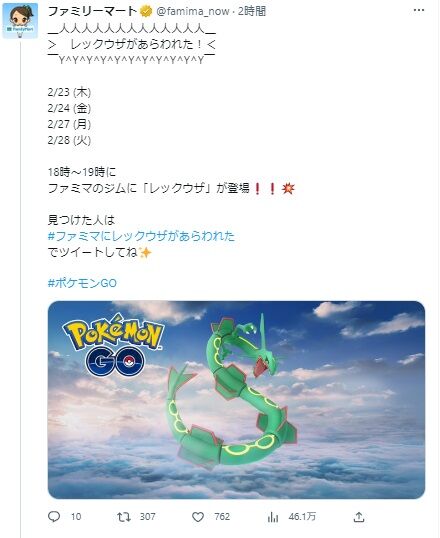Open the share icon for this tweet
The width and height of the screenshot is (440, 538).
[359, 517]
